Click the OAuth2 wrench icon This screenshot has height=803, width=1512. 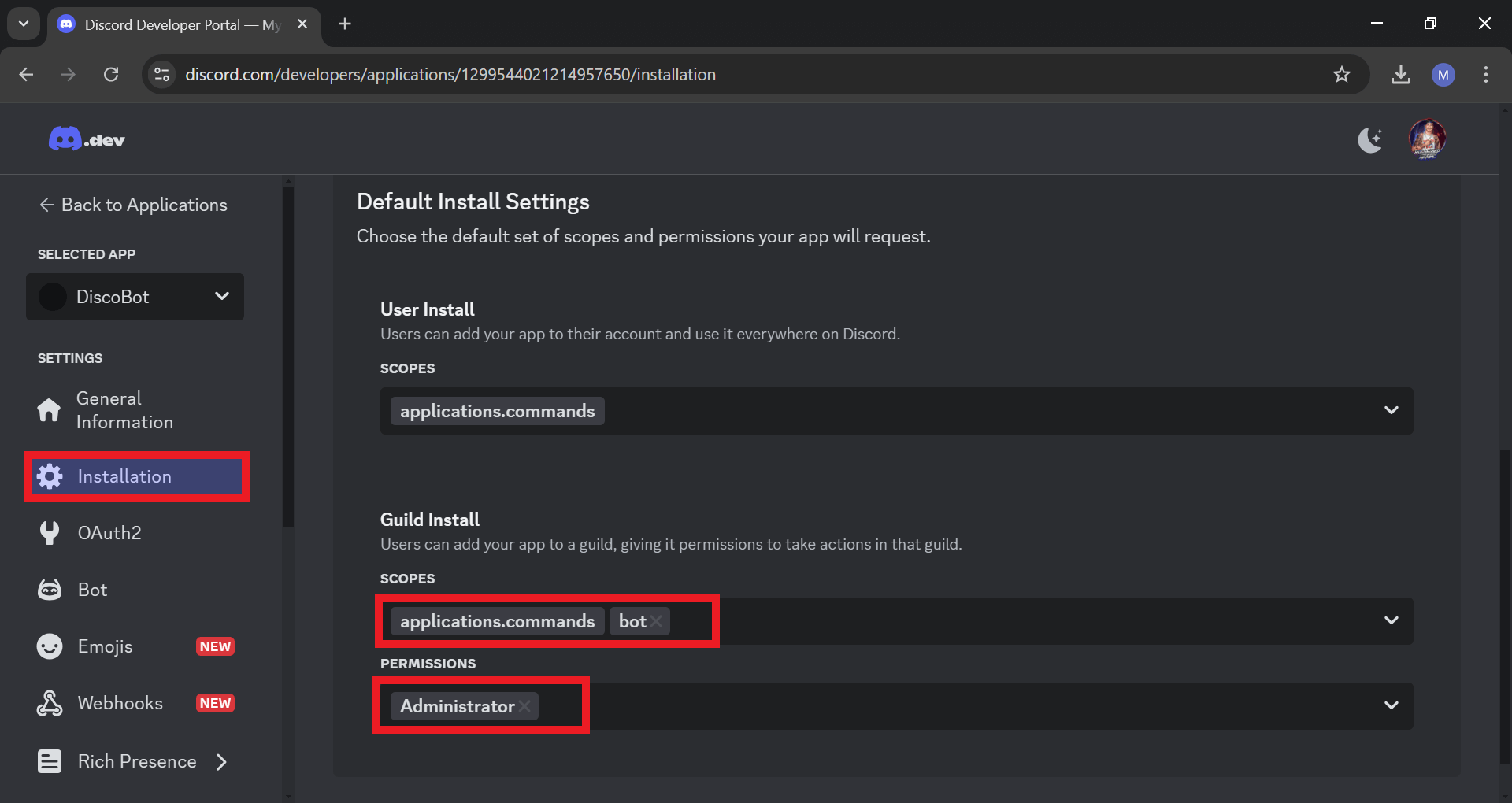[50, 533]
